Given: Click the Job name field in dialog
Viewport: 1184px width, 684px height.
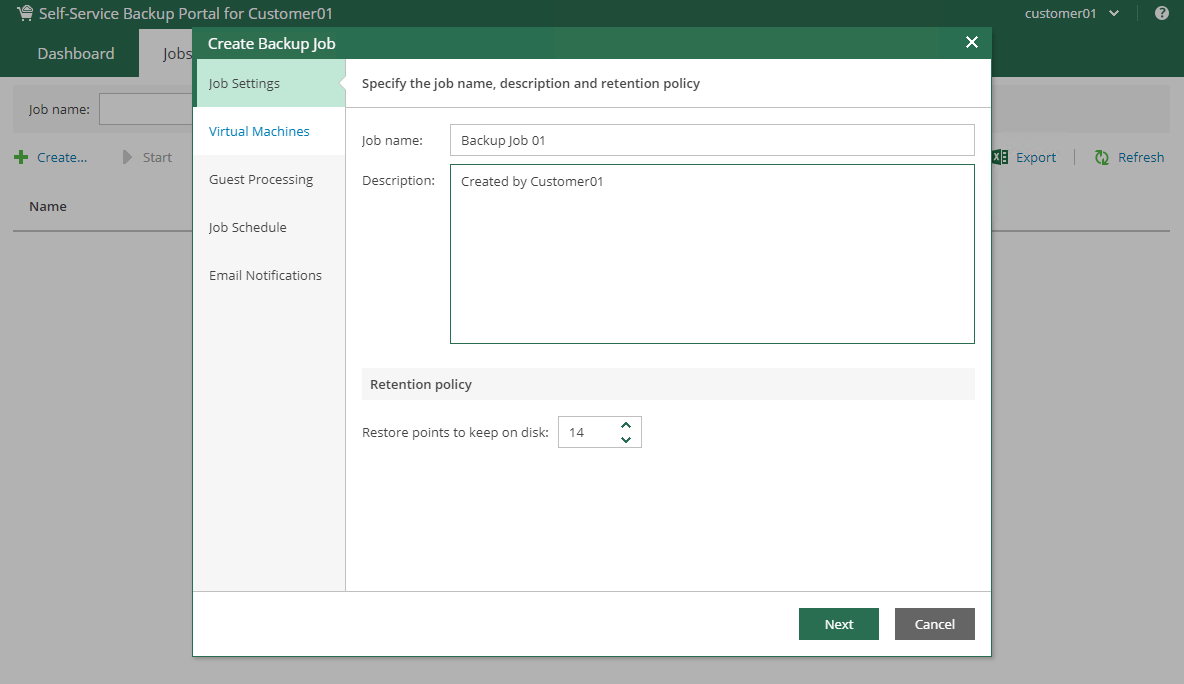Looking at the screenshot, I should (x=711, y=141).
